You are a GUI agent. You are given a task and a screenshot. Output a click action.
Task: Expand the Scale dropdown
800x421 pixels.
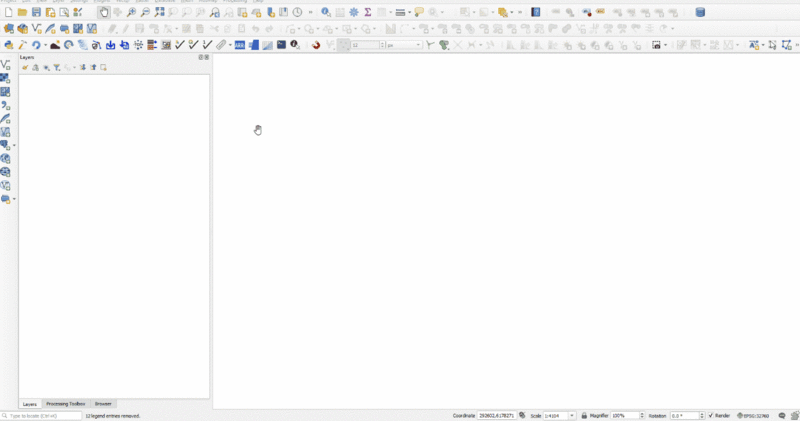coord(572,415)
